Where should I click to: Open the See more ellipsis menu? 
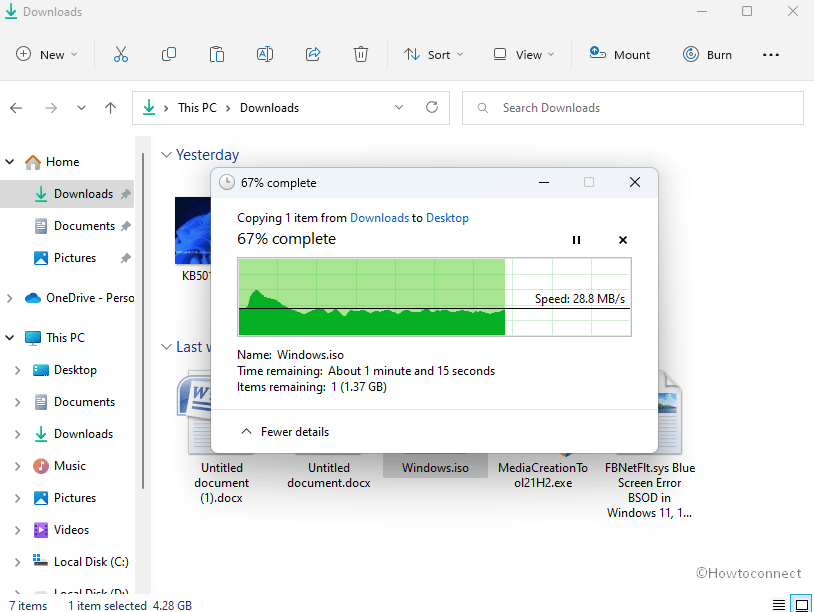(x=771, y=55)
